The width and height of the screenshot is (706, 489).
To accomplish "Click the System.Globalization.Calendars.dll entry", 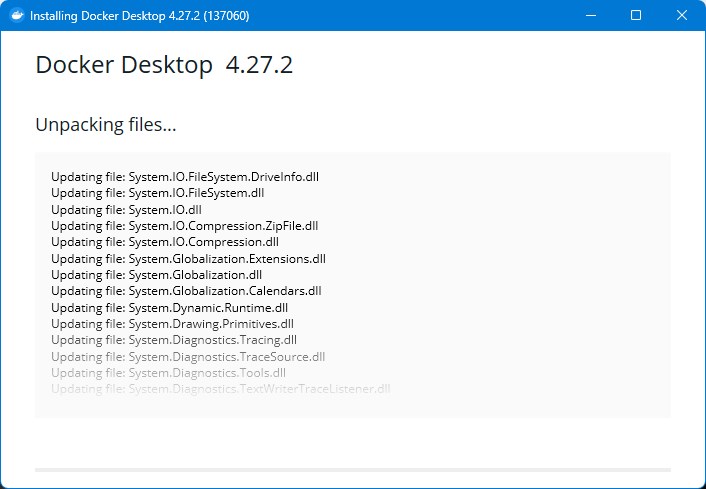I will click(x=186, y=291).
